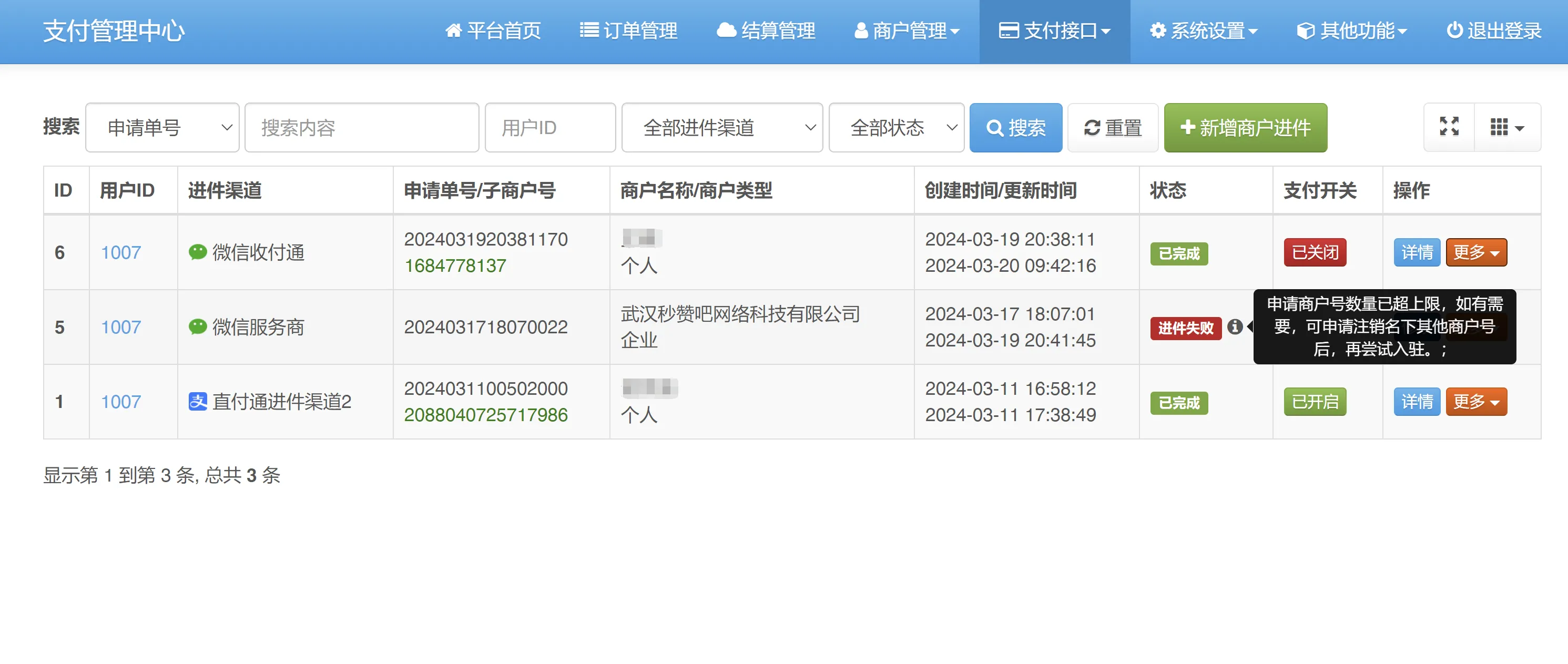Expand the 申请单号 search type dropdown
Viewport: 1568px width, 664px height.
tap(162, 127)
